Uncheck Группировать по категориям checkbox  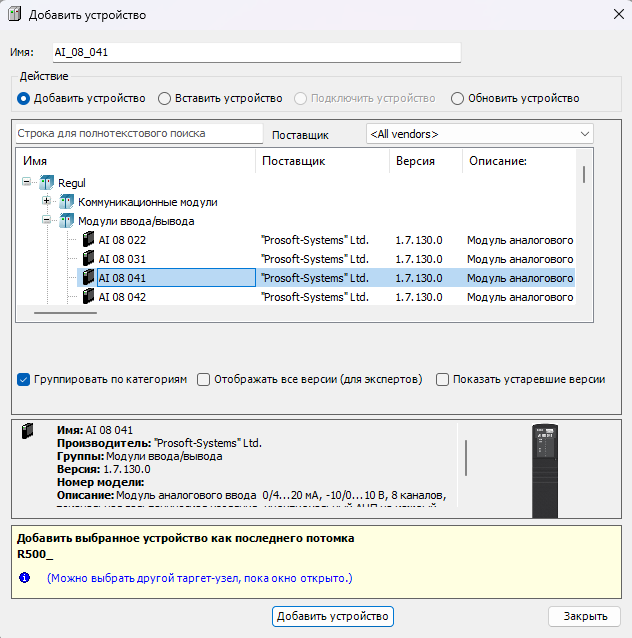(x=24, y=380)
